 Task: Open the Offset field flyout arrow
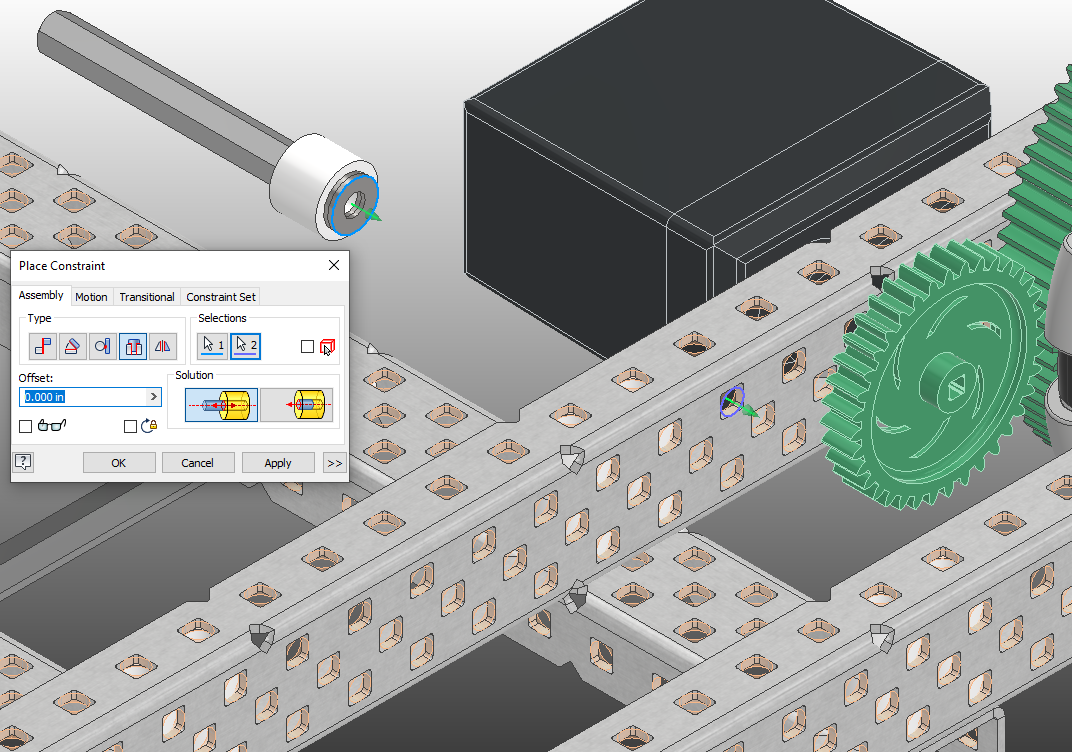coord(154,397)
